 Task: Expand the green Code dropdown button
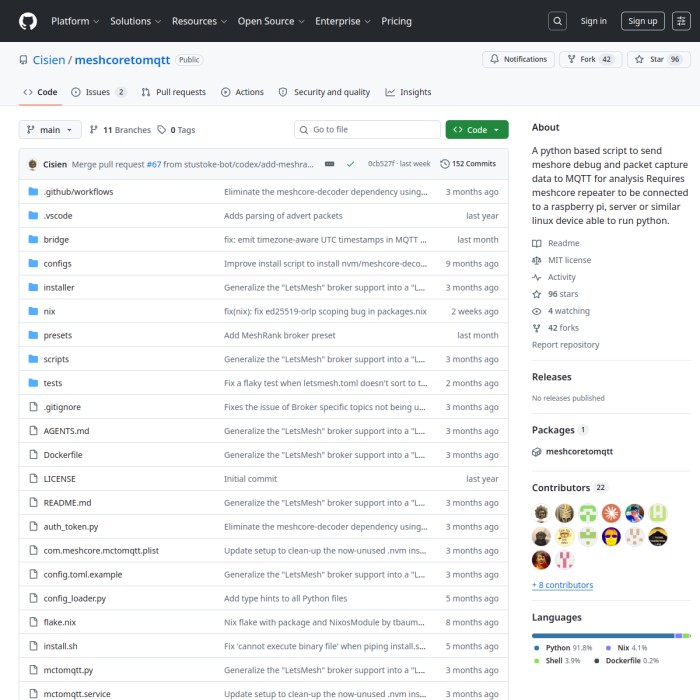pyautogui.click(x=477, y=129)
